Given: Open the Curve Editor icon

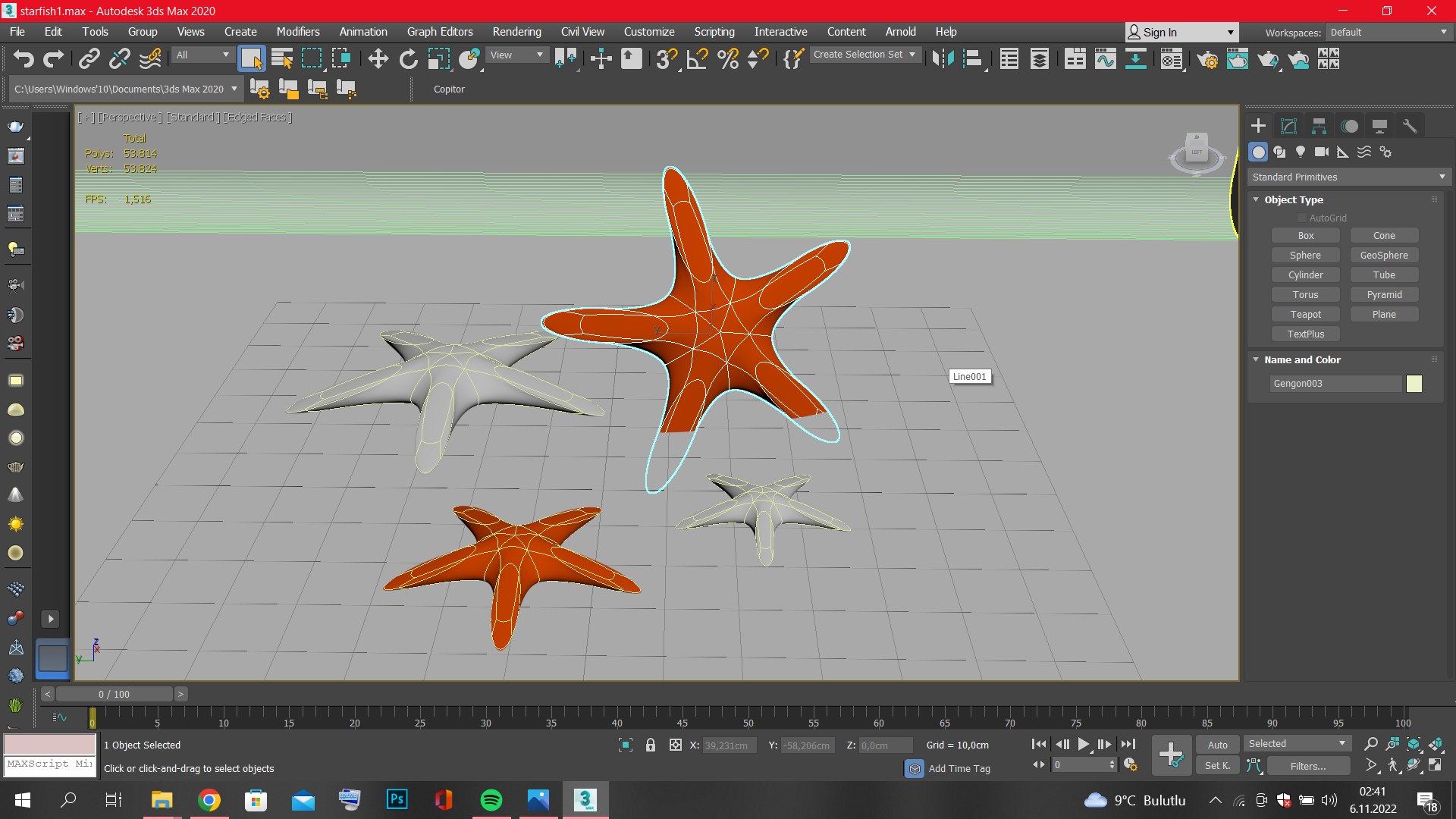Looking at the screenshot, I should click(1105, 58).
